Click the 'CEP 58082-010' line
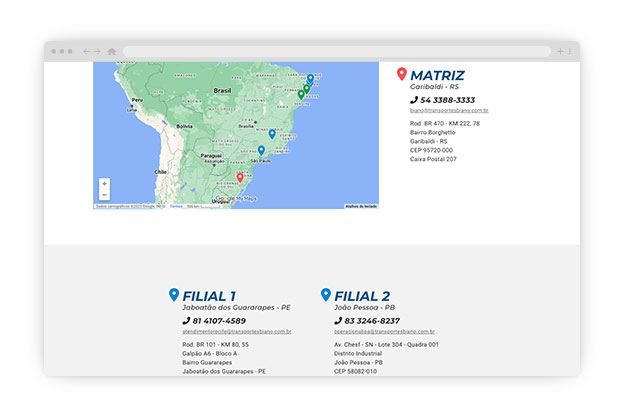 pos(355,371)
